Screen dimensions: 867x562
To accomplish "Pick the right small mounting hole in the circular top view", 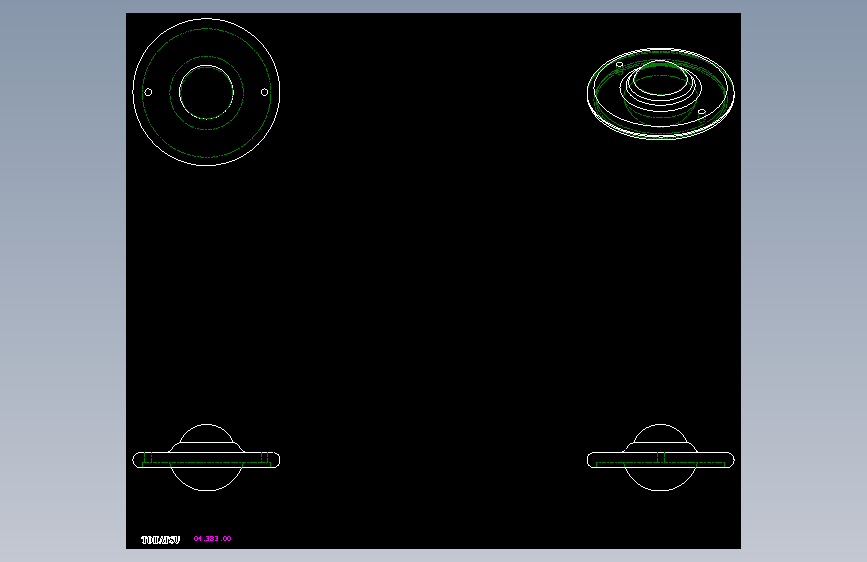I will click(x=264, y=92).
